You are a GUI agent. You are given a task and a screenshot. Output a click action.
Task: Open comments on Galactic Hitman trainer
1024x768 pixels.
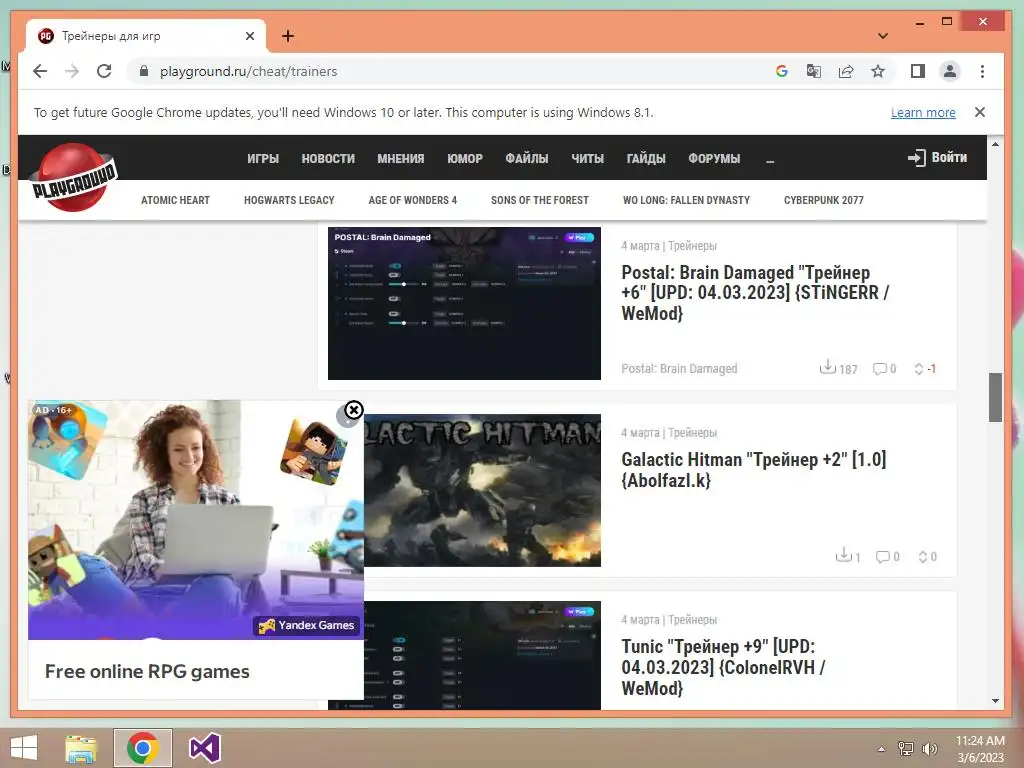pyautogui.click(x=888, y=556)
